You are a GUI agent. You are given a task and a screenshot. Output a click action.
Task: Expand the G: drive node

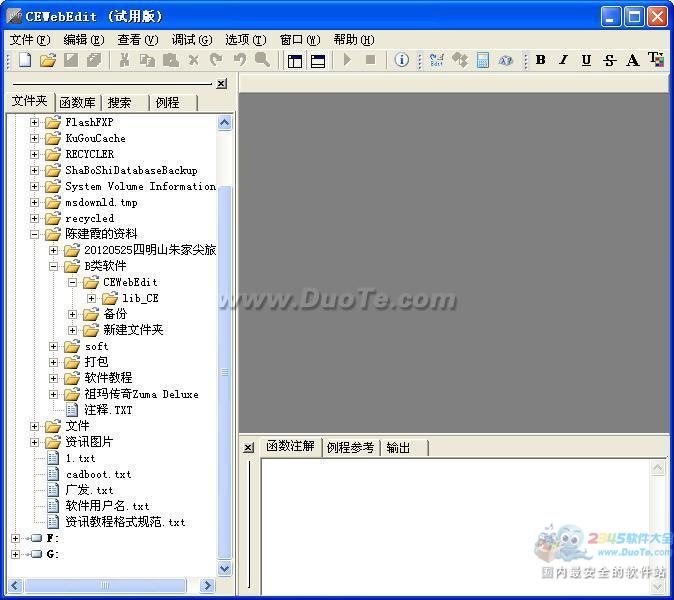click(x=15, y=554)
